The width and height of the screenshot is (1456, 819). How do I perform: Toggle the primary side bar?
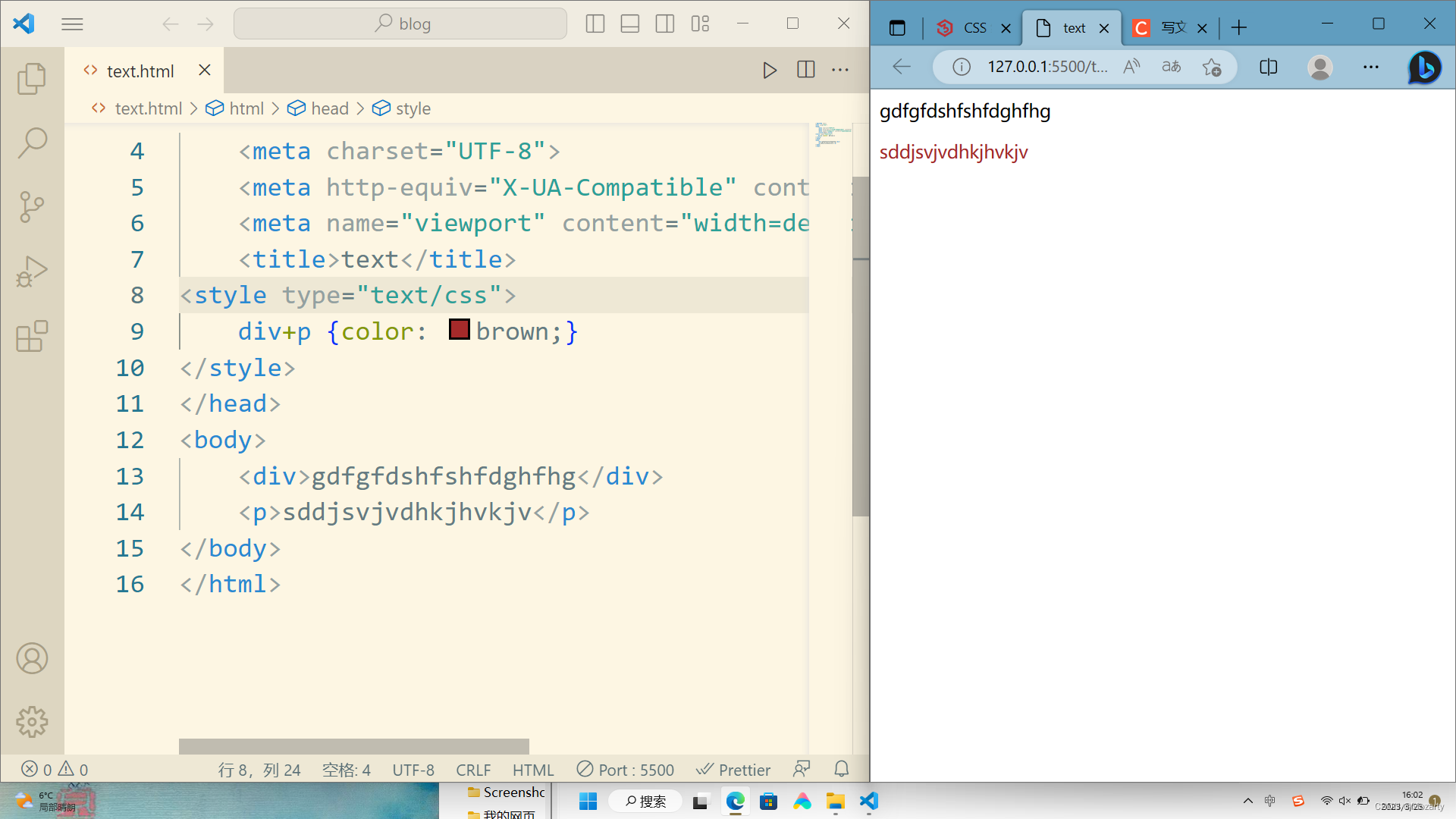coord(595,24)
